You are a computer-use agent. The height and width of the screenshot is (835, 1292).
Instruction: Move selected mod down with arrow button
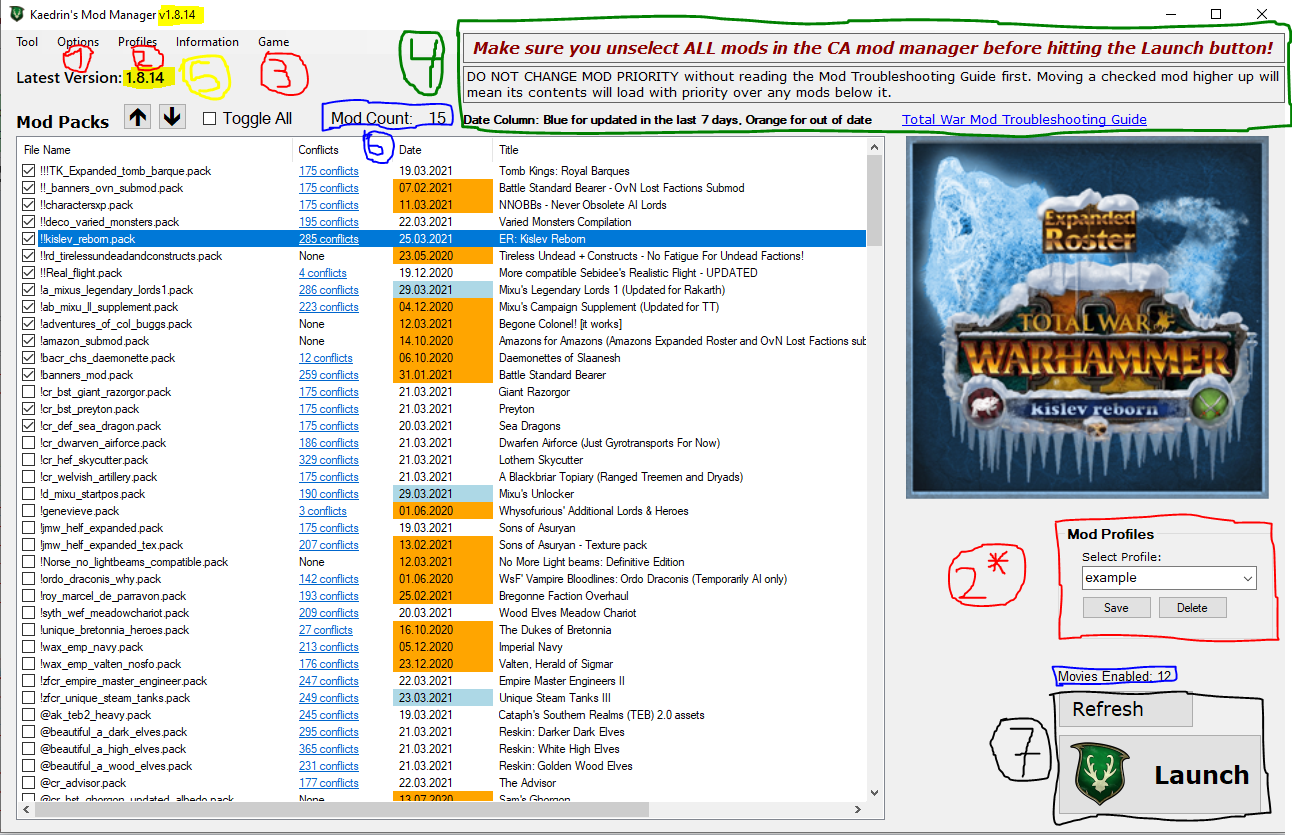[x=172, y=117]
